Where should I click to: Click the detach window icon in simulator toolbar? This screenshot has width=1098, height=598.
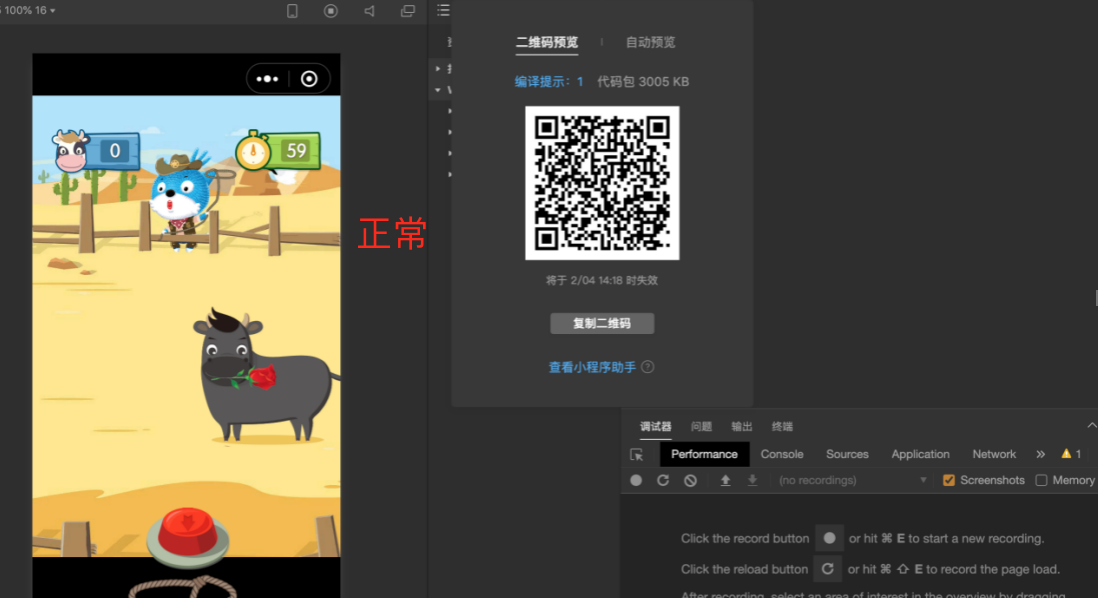click(408, 11)
